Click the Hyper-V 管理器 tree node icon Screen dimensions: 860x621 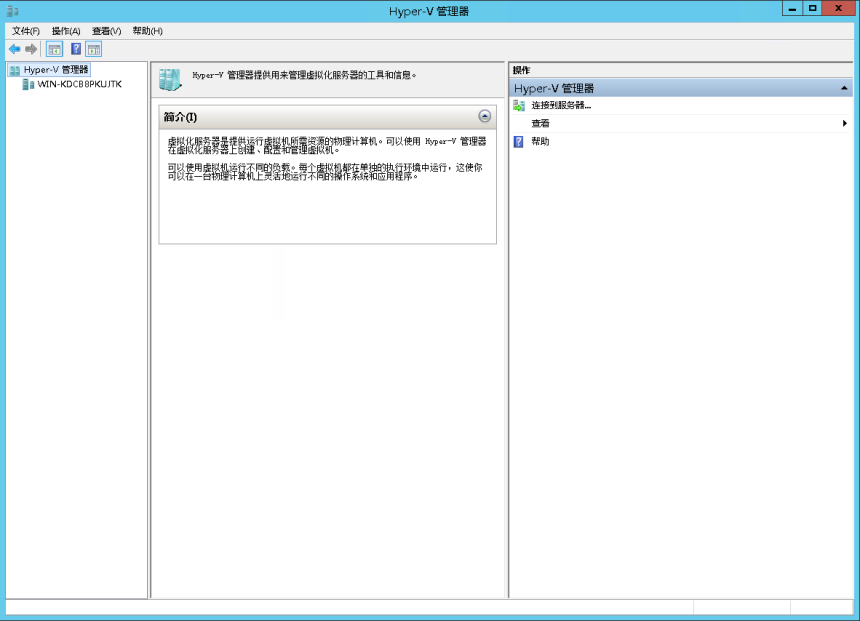click(15, 70)
